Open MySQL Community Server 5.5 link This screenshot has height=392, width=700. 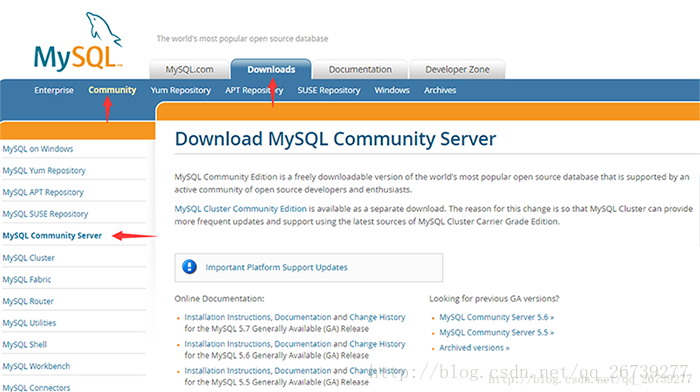(x=496, y=333)
